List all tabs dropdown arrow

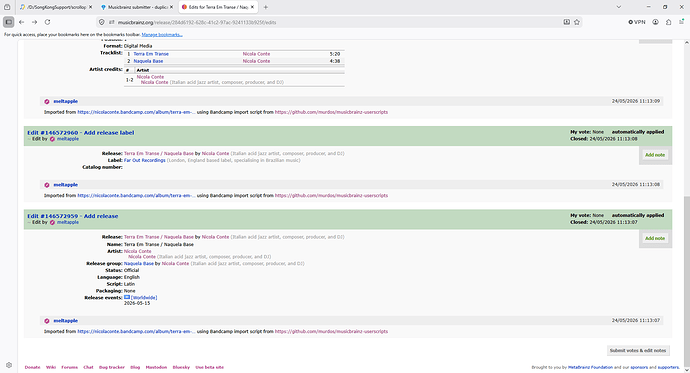click(619, 7)
